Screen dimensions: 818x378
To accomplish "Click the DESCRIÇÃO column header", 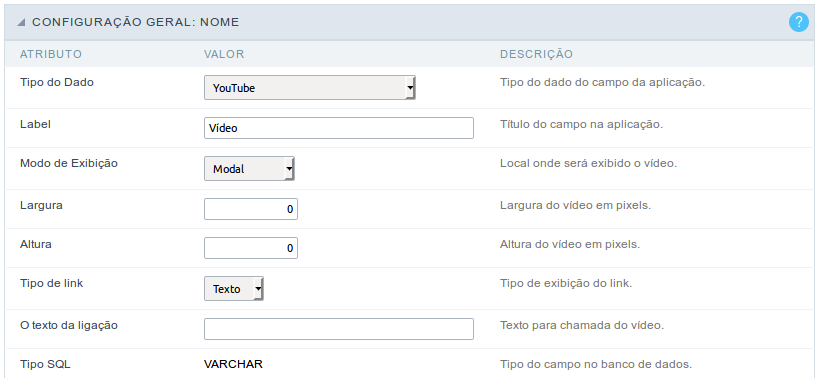I will pos(536,54).
